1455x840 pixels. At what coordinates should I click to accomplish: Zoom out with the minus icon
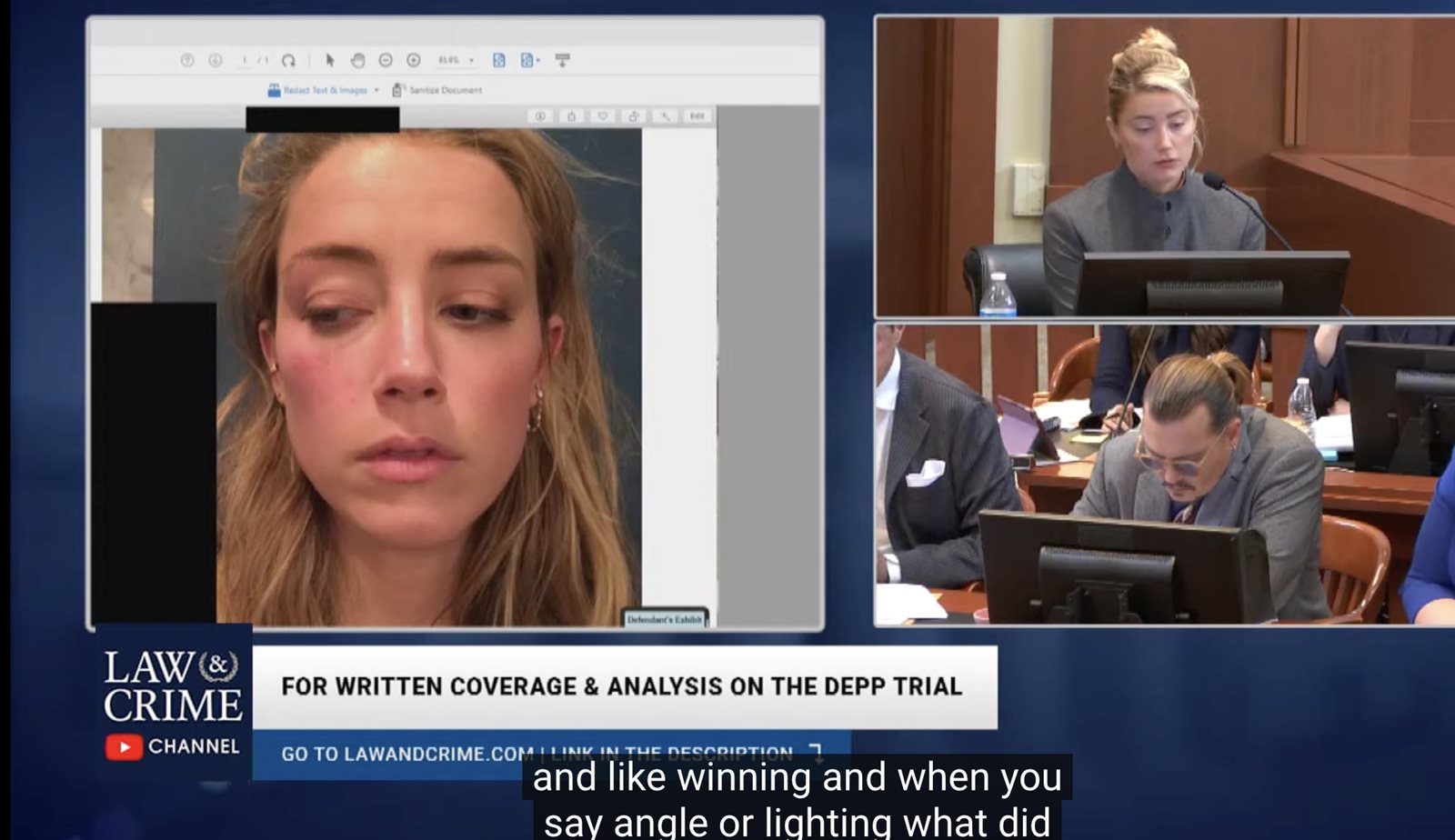click(x=386, y=60)
